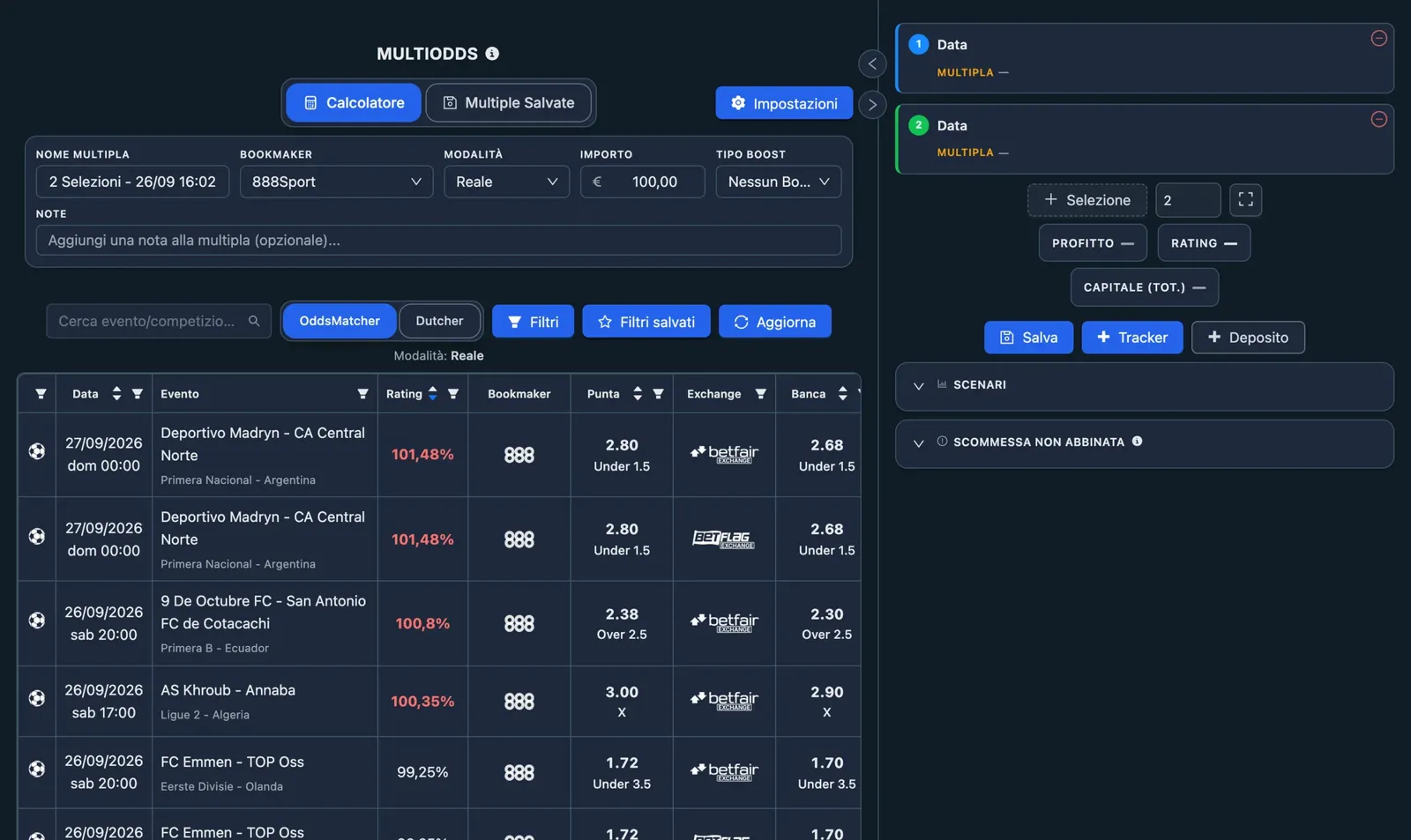1411x840 pixels.
Task: Click the filter funnel icon in Evento column
Action: [x=362, y=394]
